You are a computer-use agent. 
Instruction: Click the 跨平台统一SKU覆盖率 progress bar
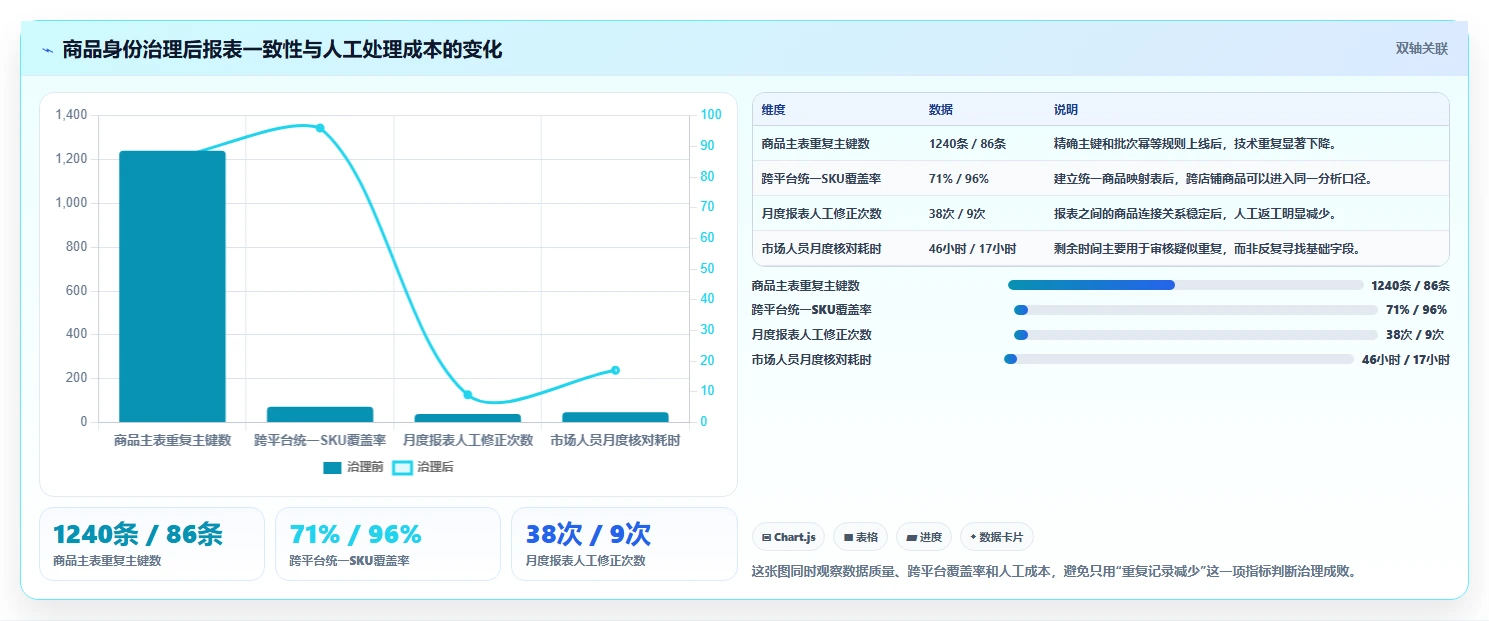coord(1196,310)
